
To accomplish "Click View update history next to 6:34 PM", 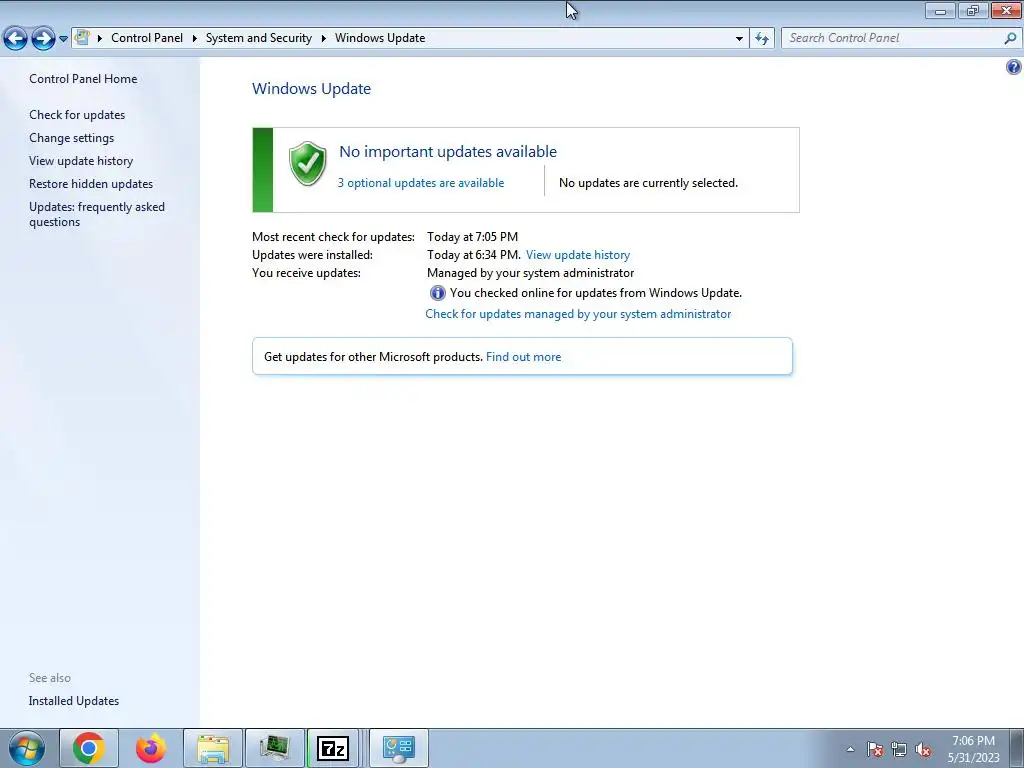I will (x=578, y=255).
